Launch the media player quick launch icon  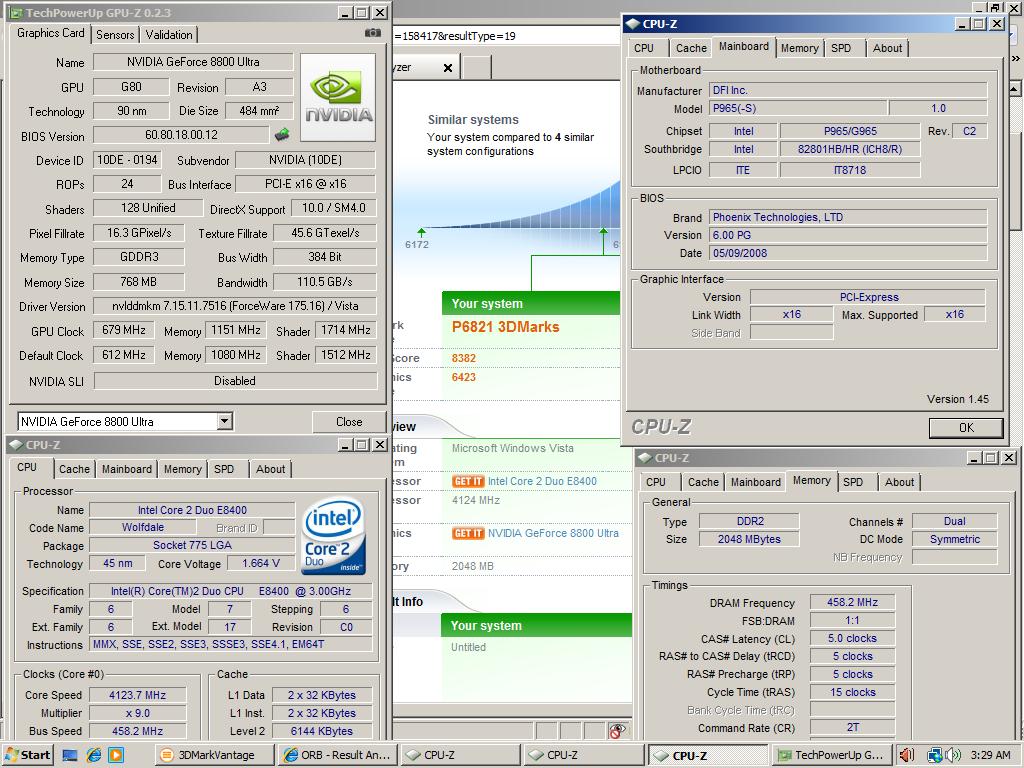pyautogui.click(x=116, y=755)
